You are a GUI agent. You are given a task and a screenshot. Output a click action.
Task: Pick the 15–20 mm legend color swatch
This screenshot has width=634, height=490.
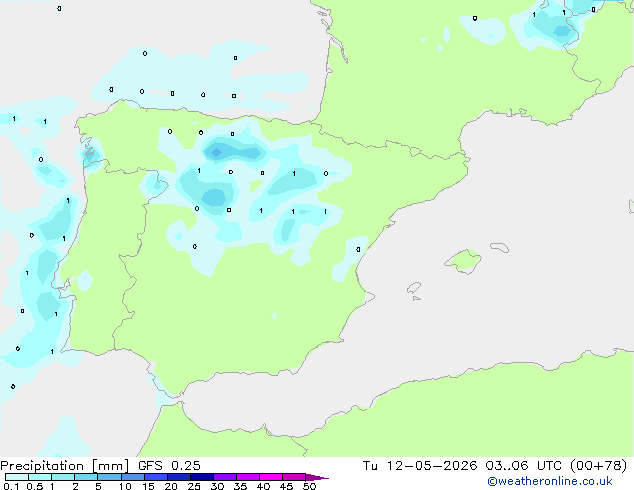[156, 477]
